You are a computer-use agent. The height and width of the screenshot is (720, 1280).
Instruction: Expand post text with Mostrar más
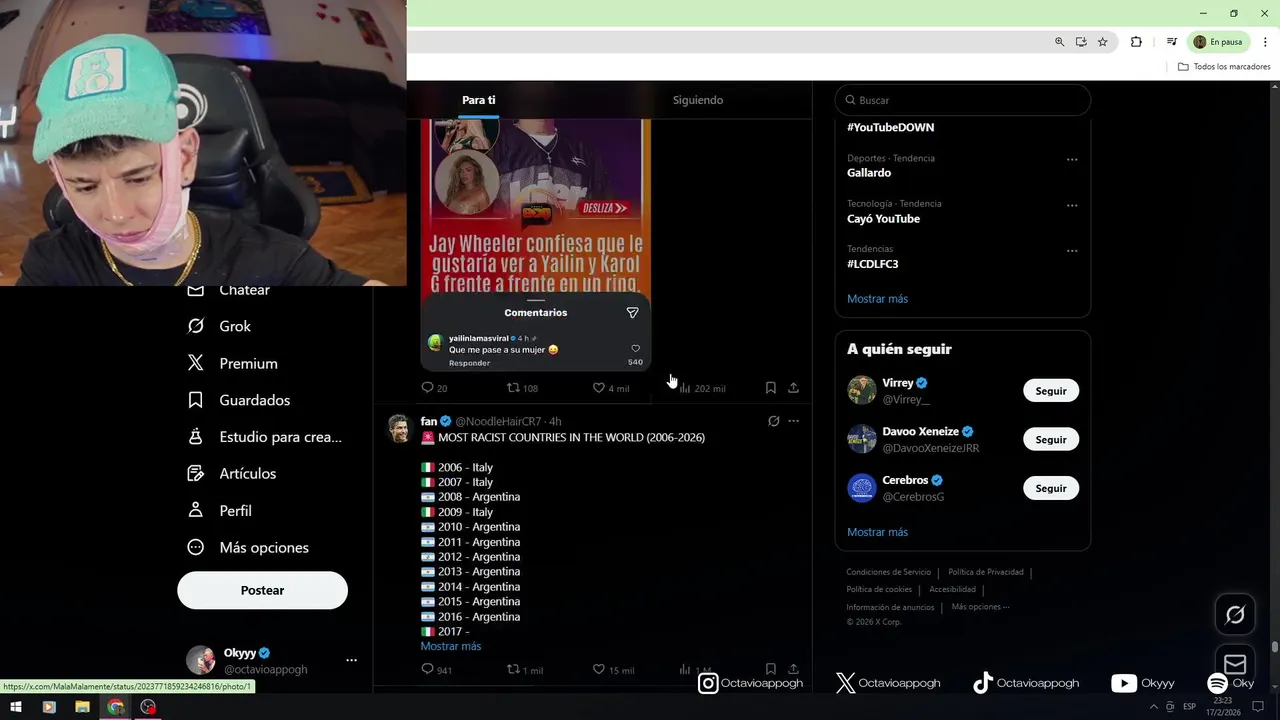coord(451,646)
